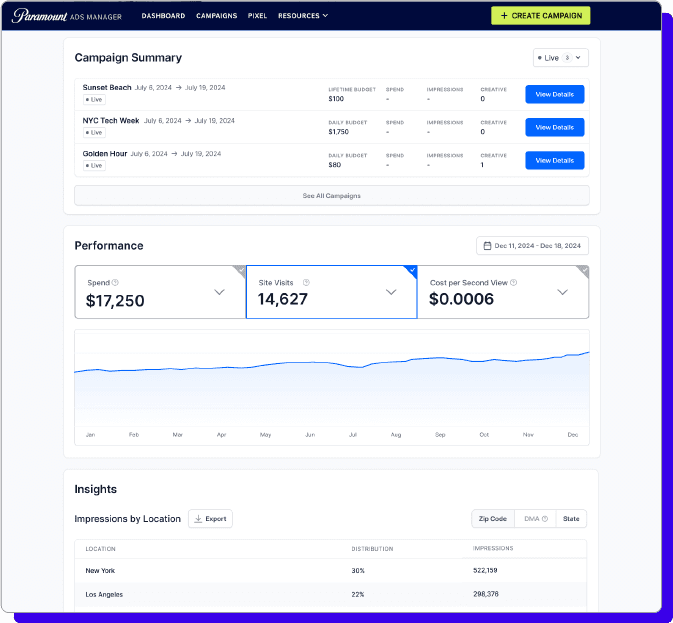Switch to the State location tab
The image size is (673, 623).
coord(571,519)
